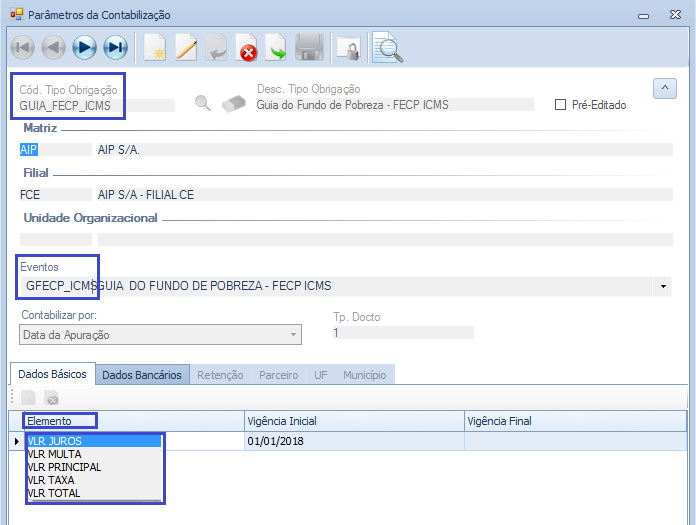
Task: Click delete row icon in grid toolbar
Action: click(x=51, y=398)
